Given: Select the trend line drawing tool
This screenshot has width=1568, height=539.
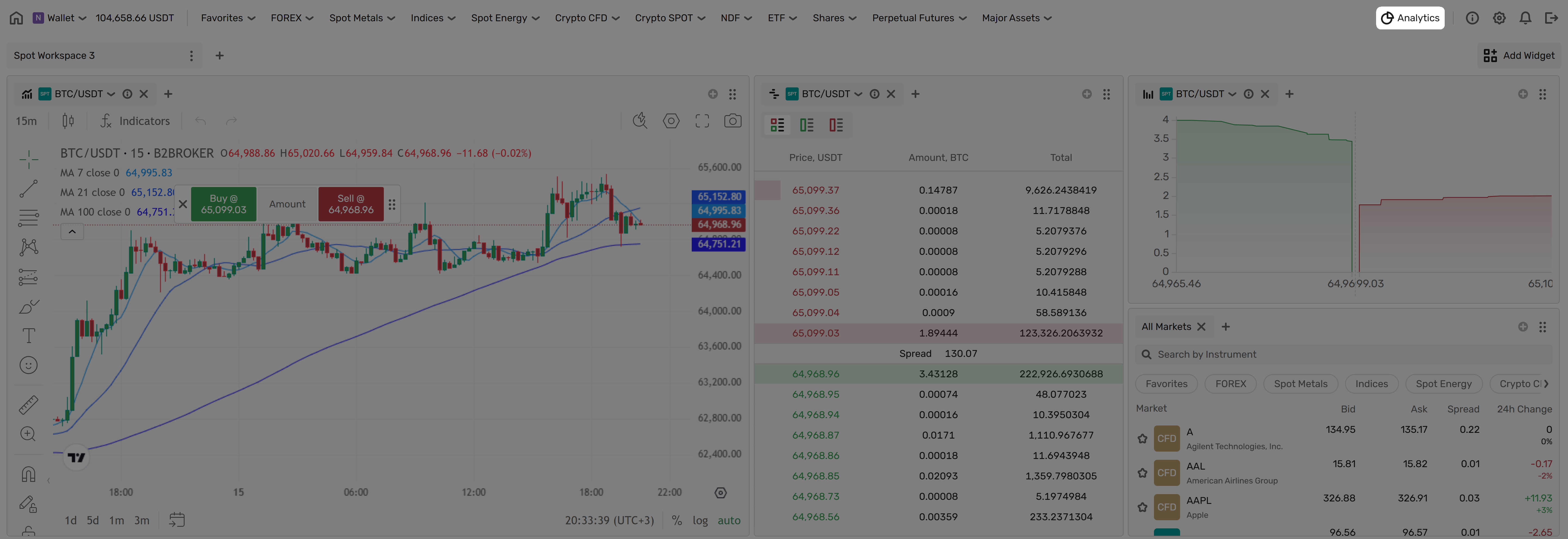Looking at the screenshot, I should pos(29,189).
